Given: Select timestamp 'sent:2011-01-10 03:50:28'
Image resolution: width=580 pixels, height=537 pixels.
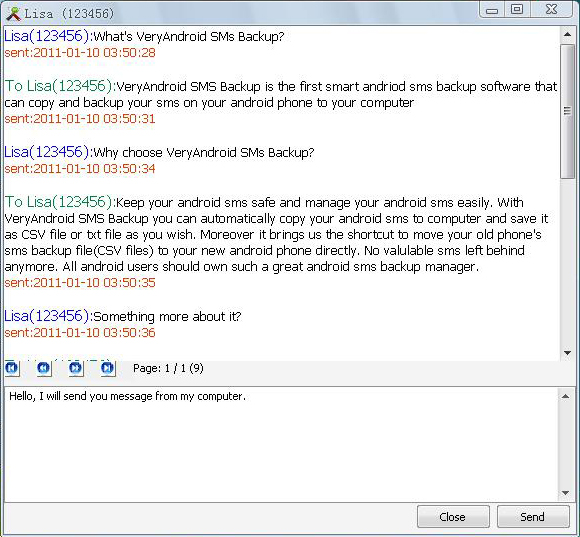Looking at the screenshot, I should click(80, 53).
